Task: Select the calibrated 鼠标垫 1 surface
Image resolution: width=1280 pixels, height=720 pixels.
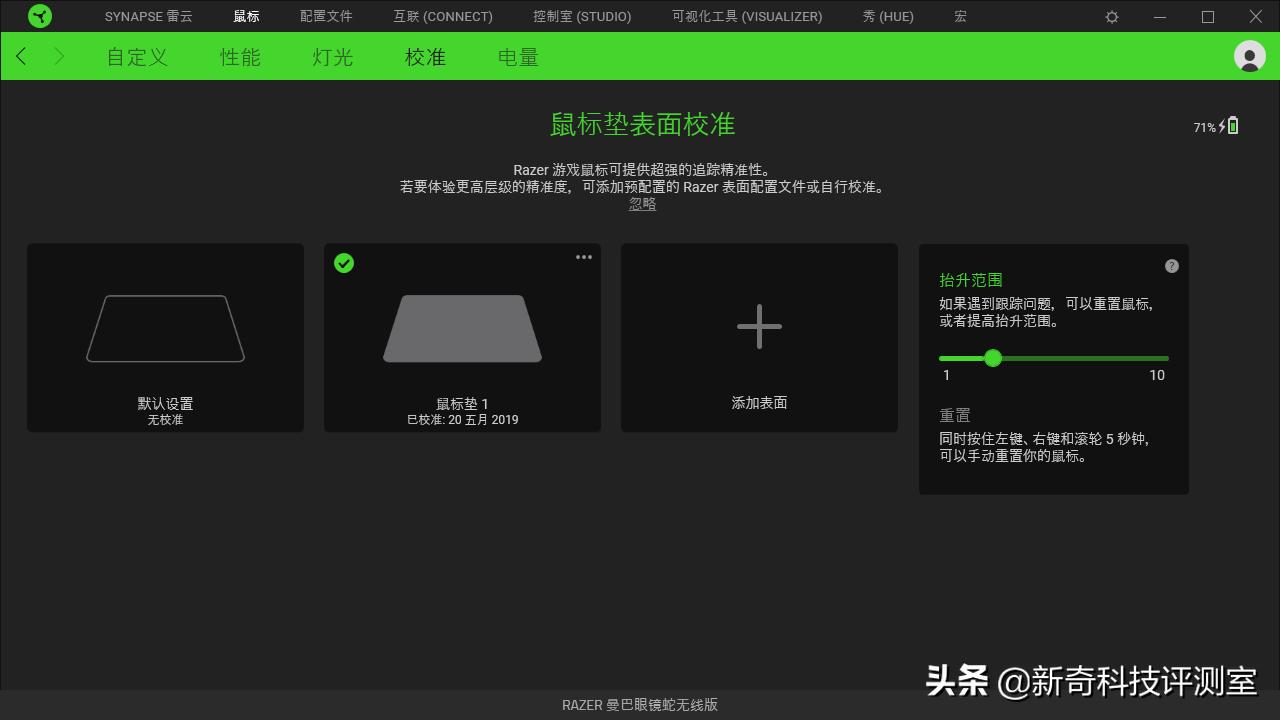Action: pos(462,337)
